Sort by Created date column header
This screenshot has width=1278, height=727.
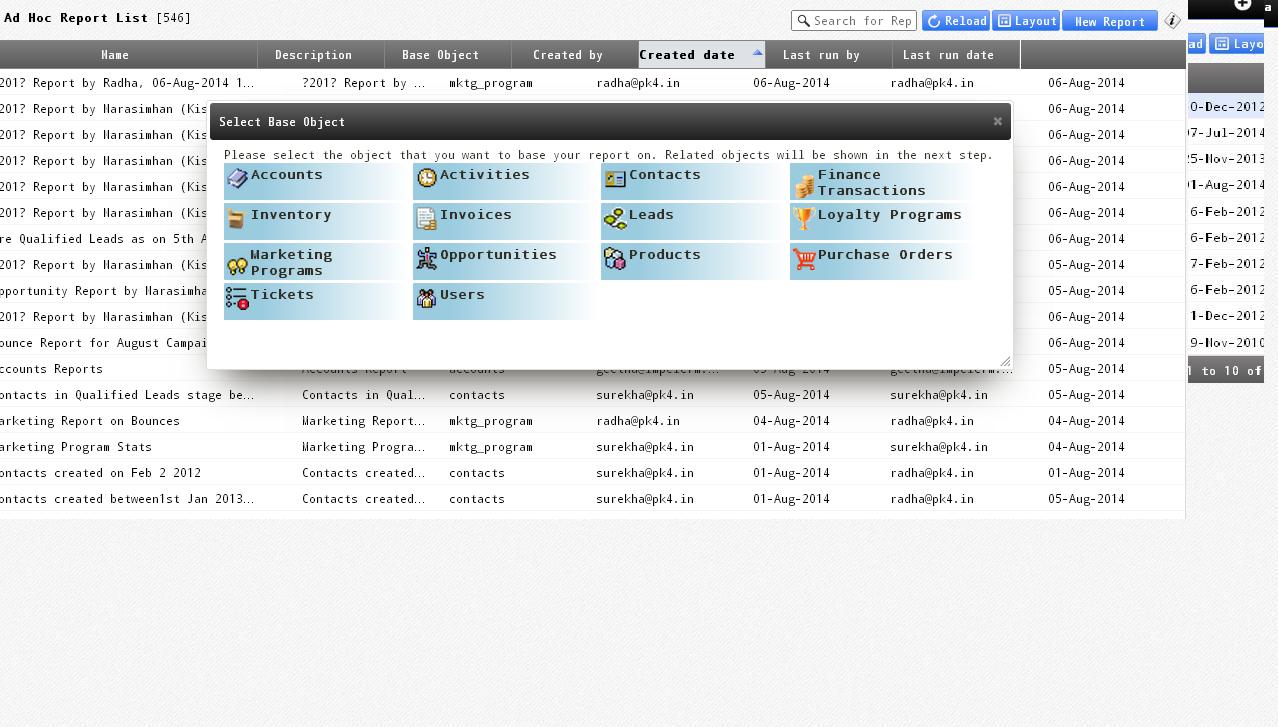coord(688,55)
